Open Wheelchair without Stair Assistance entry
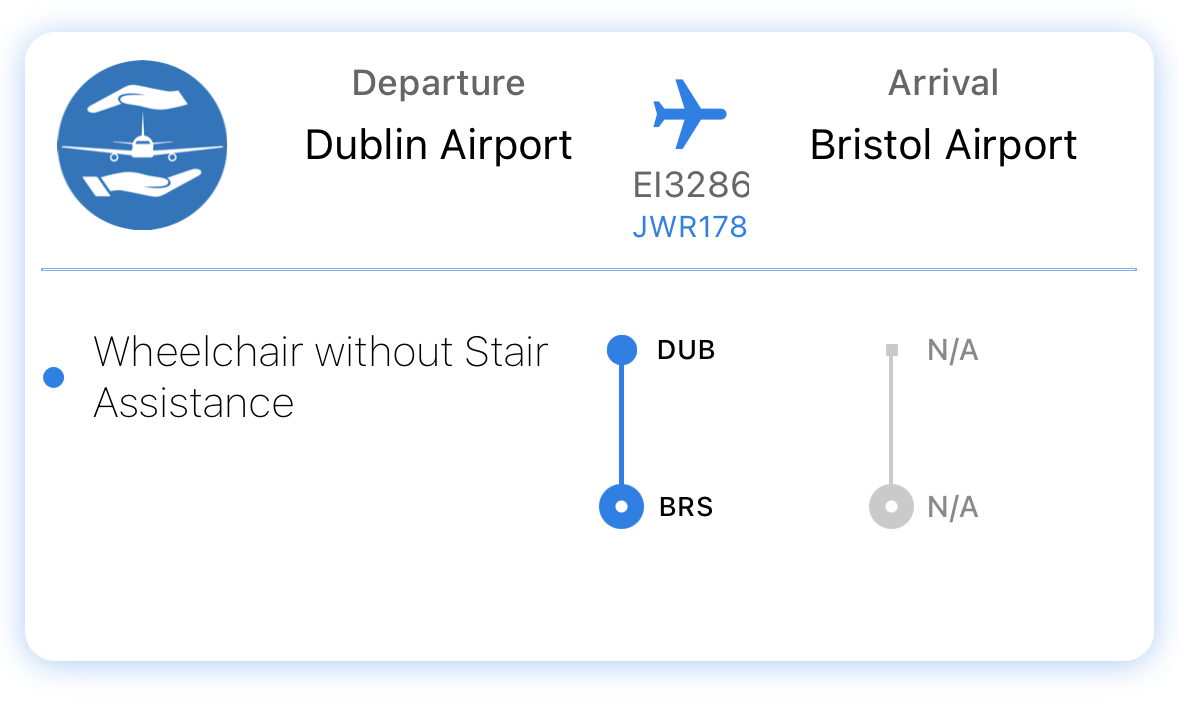The height and width of the screenshot is (716, 1178). 320,377
